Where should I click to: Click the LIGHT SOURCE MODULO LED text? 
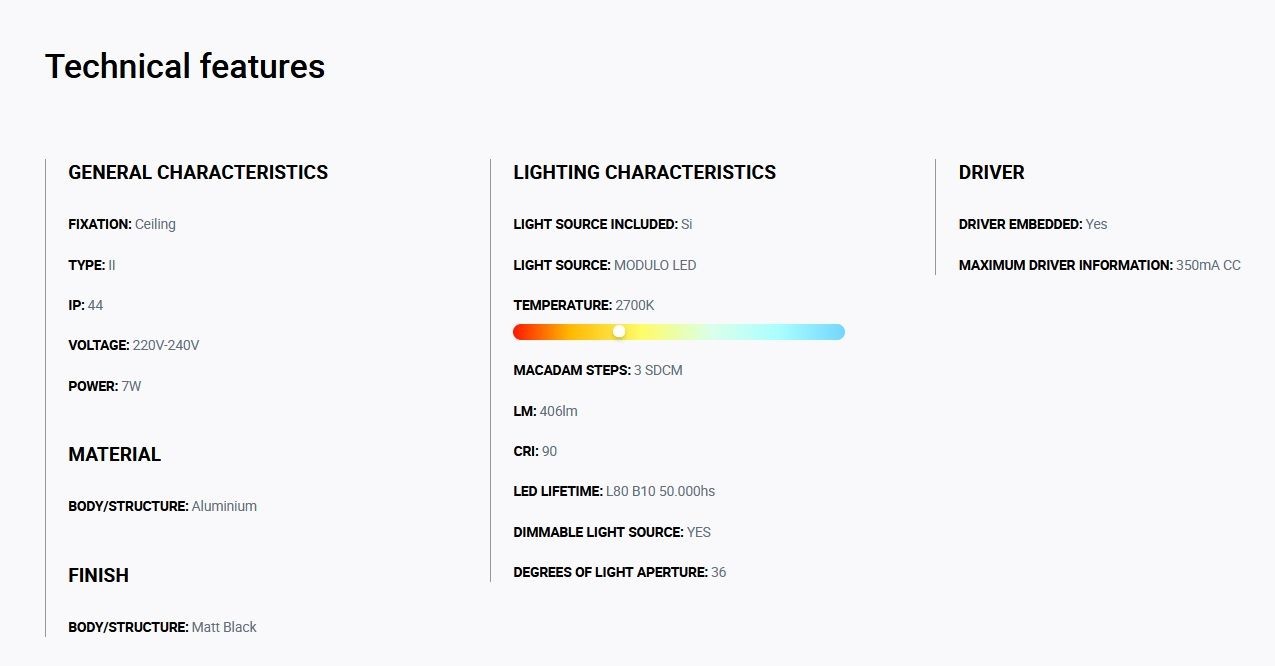(605, 265)
